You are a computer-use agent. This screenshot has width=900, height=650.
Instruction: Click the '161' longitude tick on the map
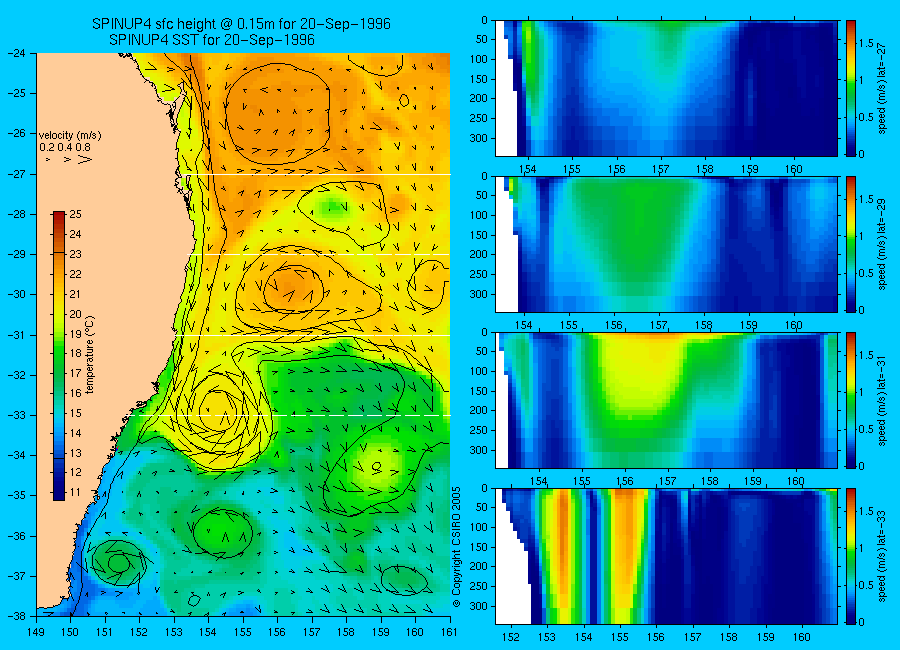449,632
